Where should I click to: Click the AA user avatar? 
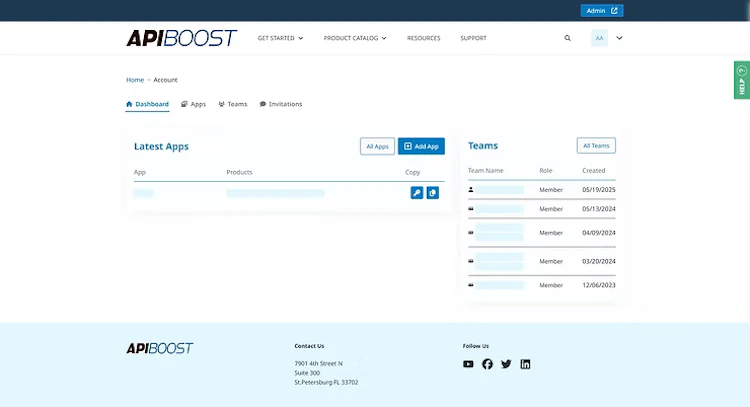click(x=599, y=38)
